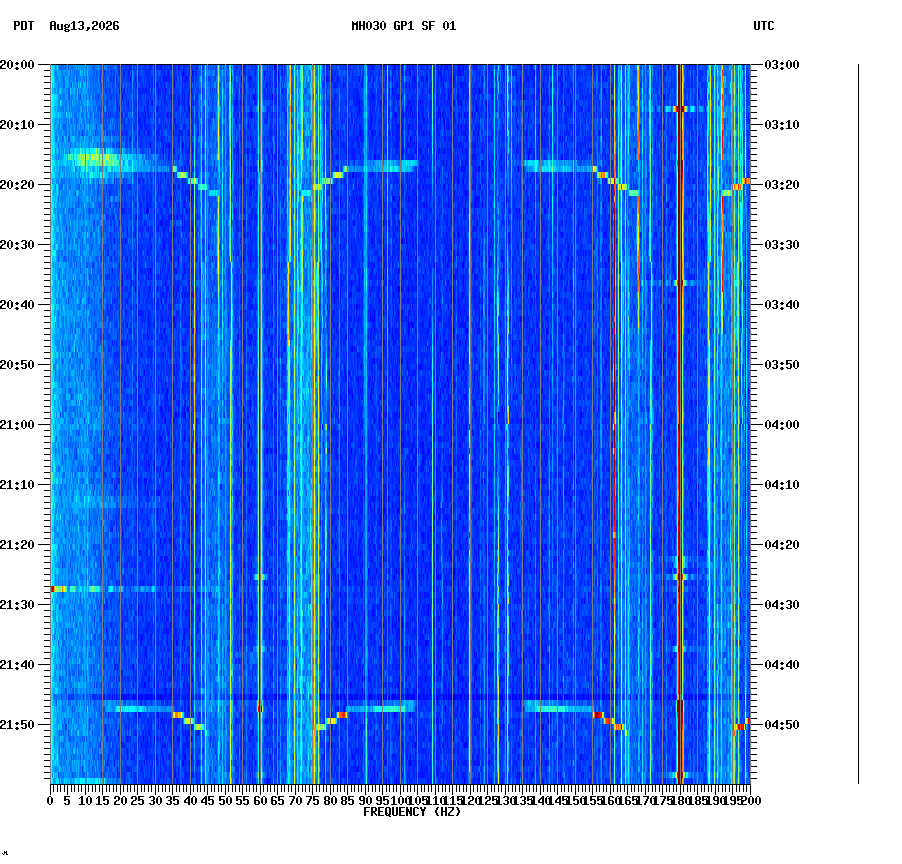The width and height of the screenshot is (902, 864).
Task: Click the 30 Hz frequency tick label
Action: tap(155, 801)
